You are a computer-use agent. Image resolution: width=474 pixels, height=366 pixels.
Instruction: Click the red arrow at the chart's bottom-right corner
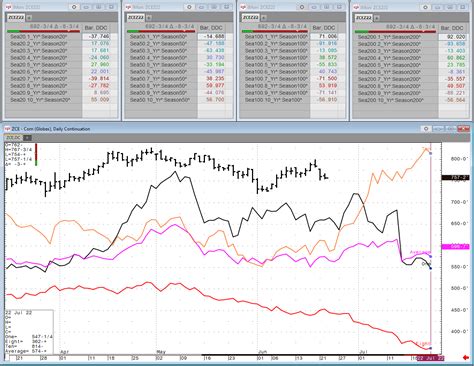(x=466, y=358)
